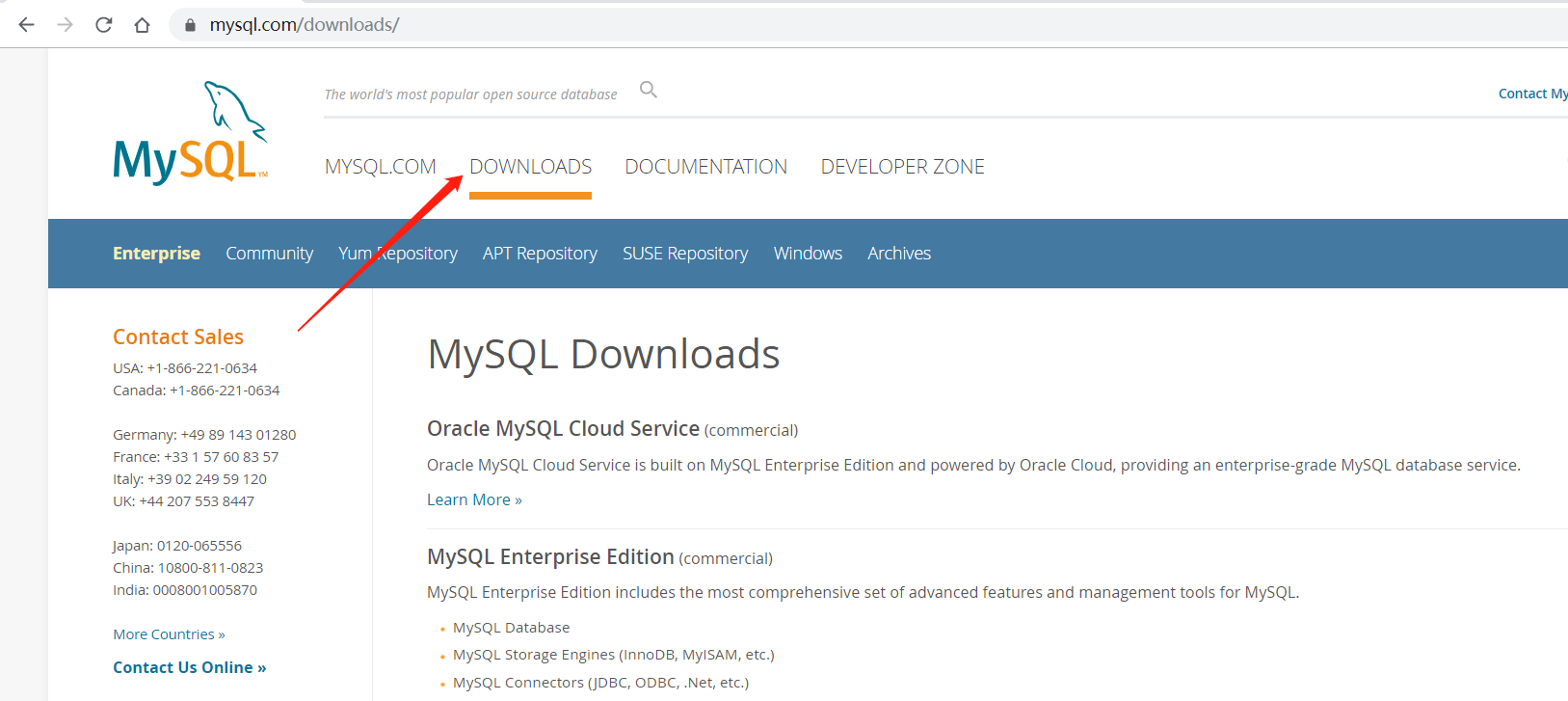The image size is (1568, 701).
Task: Follow the Learn More » link
Action: 474,499
